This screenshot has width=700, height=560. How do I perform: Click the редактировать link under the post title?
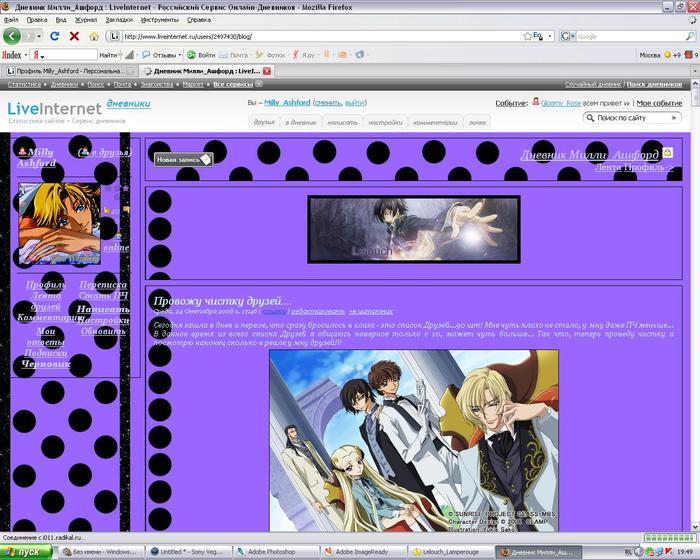pyautogui.click(x=318, y=311)
